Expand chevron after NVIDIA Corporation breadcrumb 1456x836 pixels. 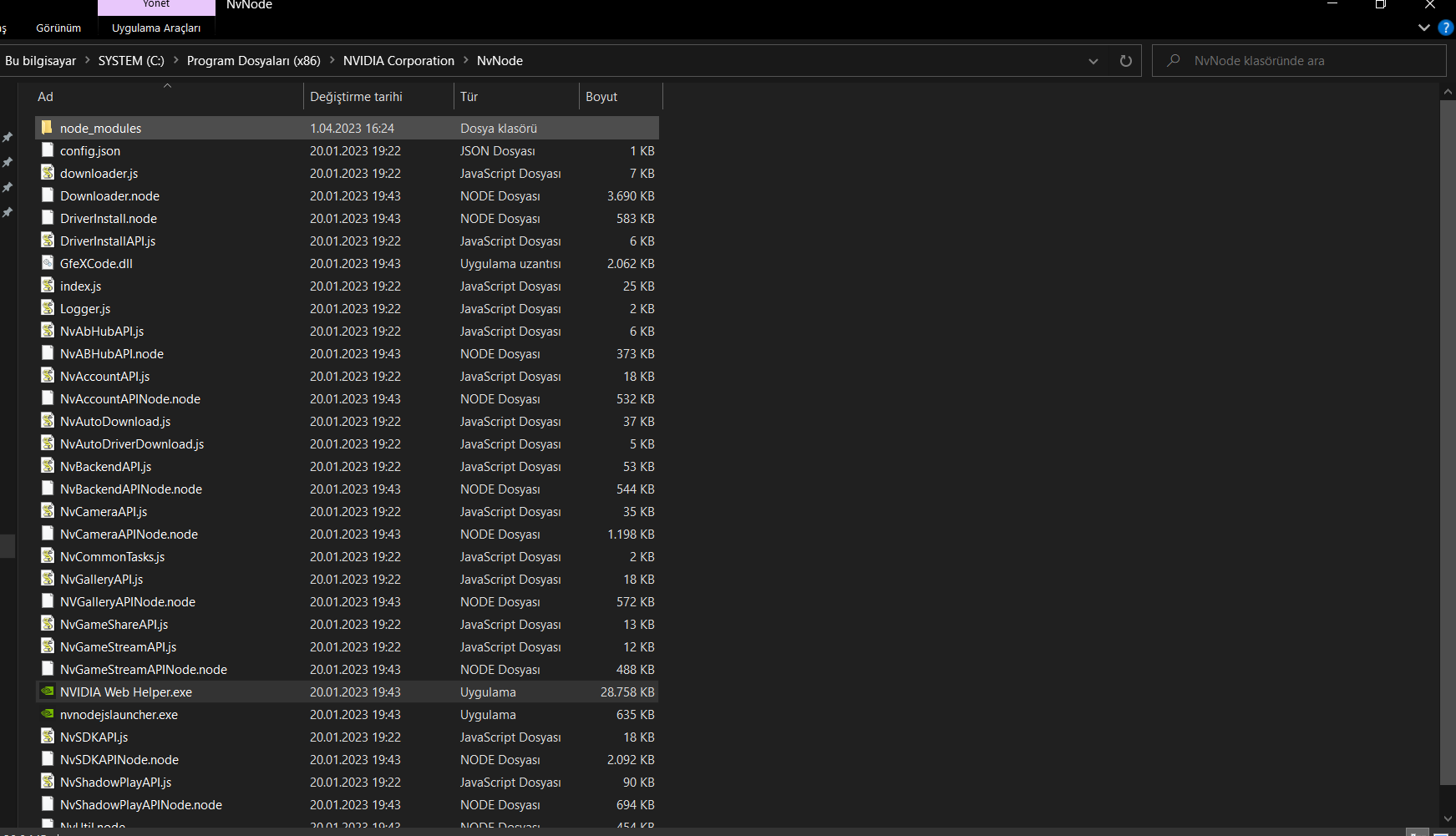pos(466,60)
